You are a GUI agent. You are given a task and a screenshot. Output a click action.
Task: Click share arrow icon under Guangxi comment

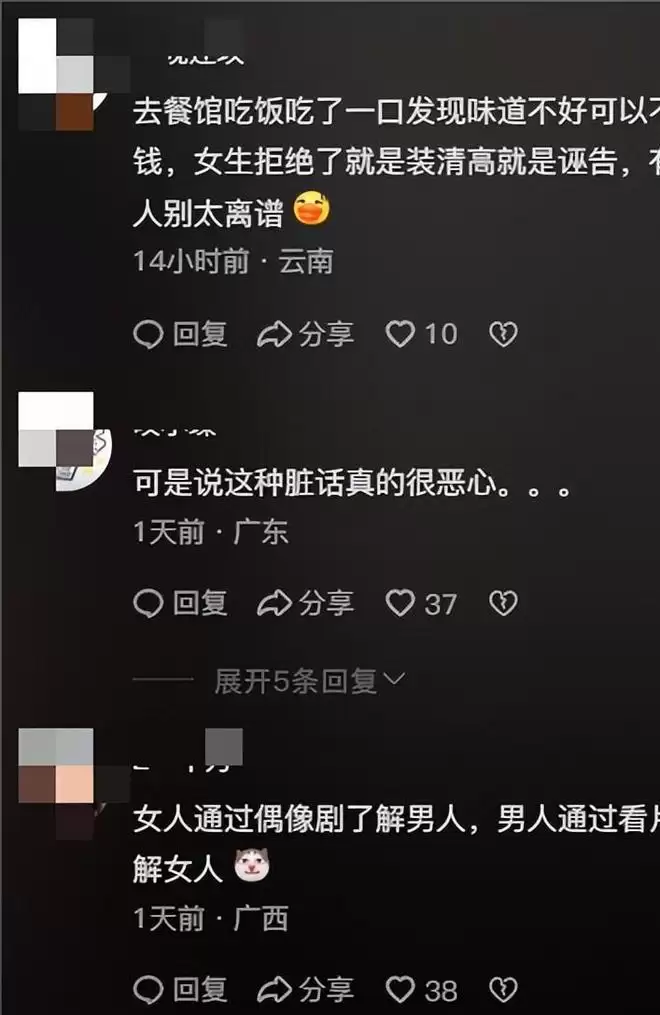point(274,990)
